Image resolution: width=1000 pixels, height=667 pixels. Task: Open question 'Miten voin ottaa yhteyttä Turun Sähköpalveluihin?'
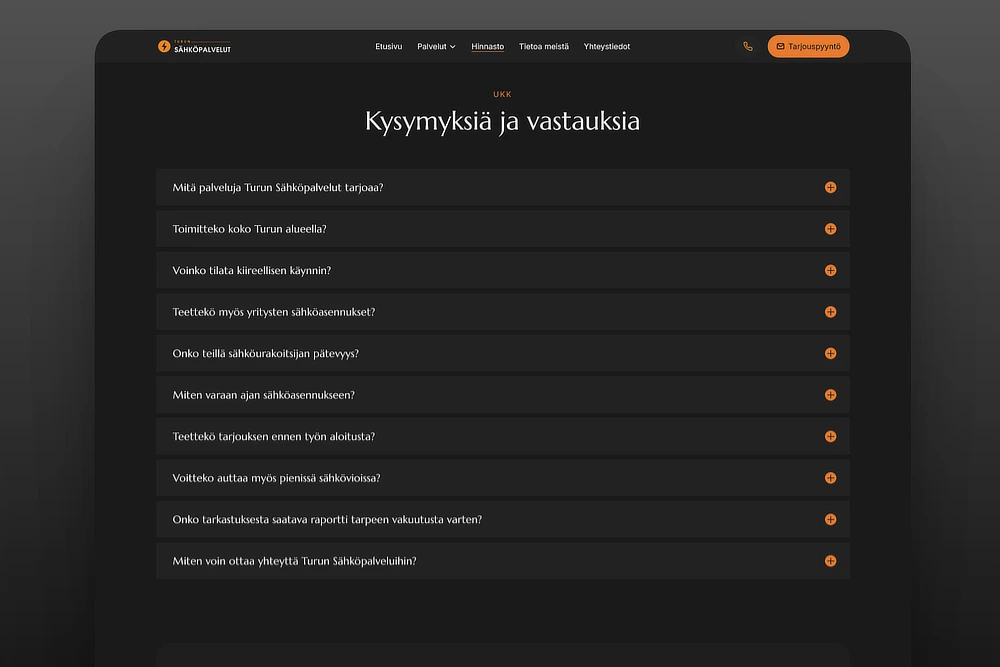(503, 561)
